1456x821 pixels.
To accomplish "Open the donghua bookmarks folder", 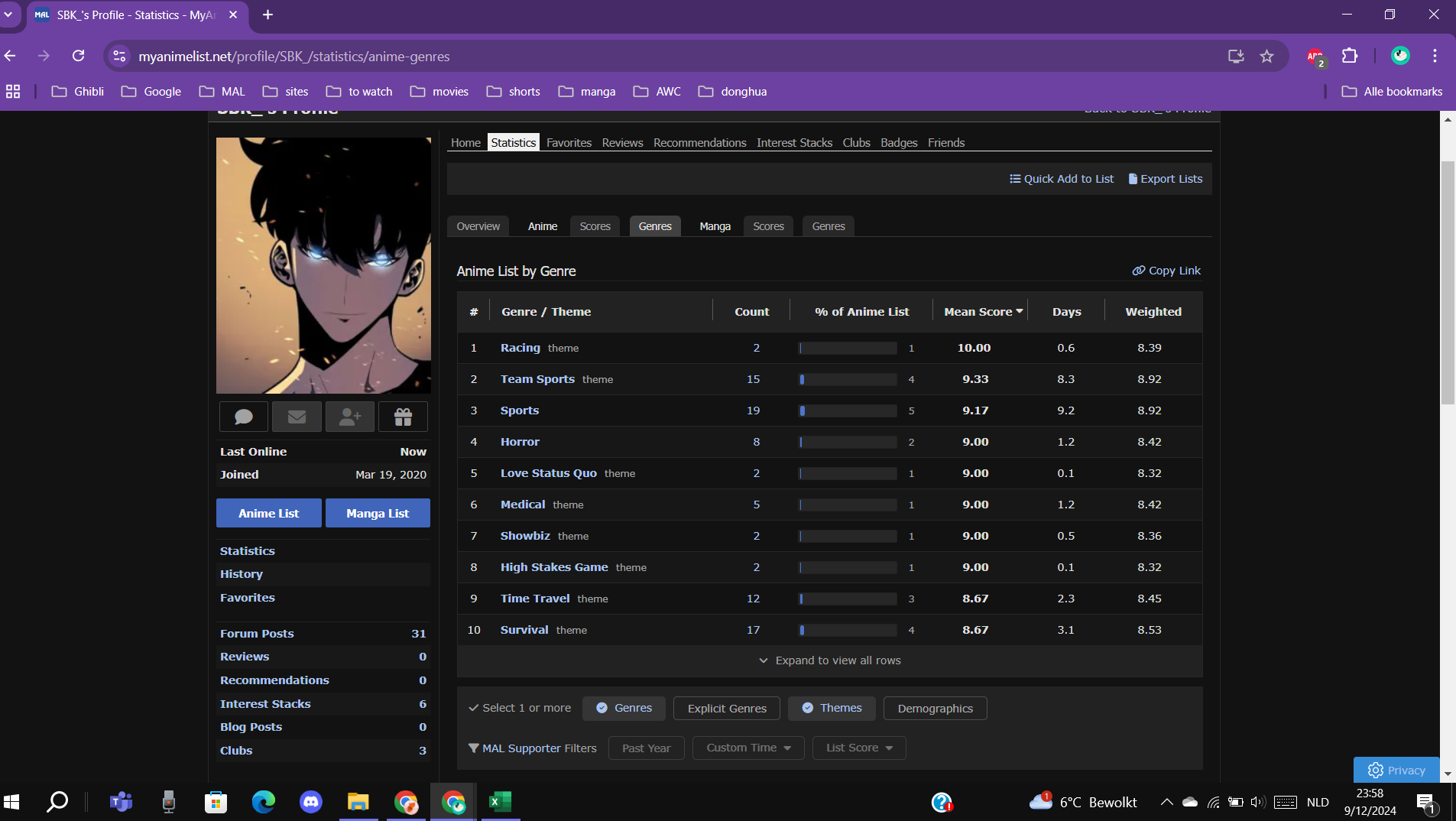I will point(732,92).
